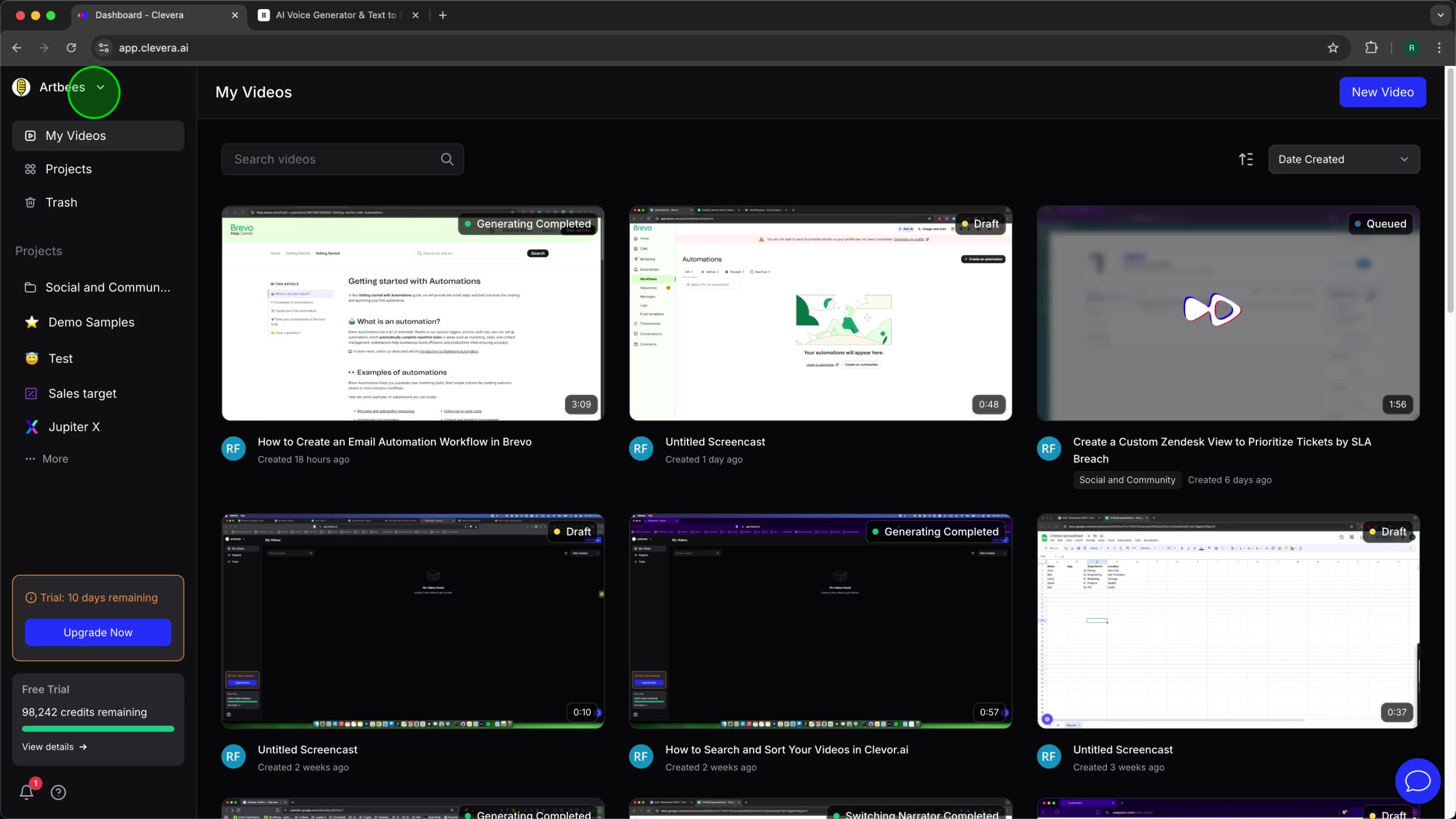Expand the Artbees workspace dropdown
1456x819 pixels.
101,87
